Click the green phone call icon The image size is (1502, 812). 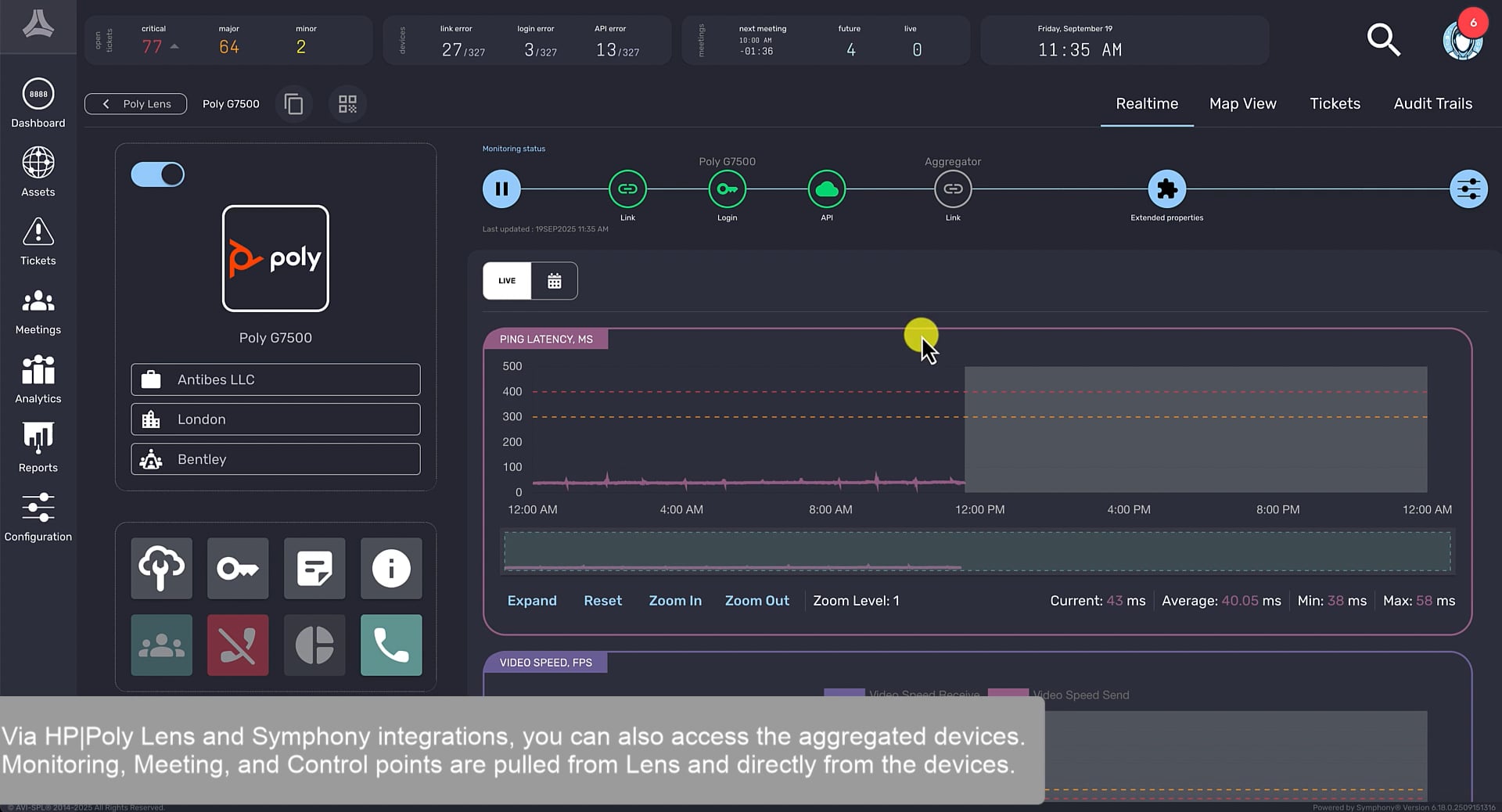tap(391, 645)
